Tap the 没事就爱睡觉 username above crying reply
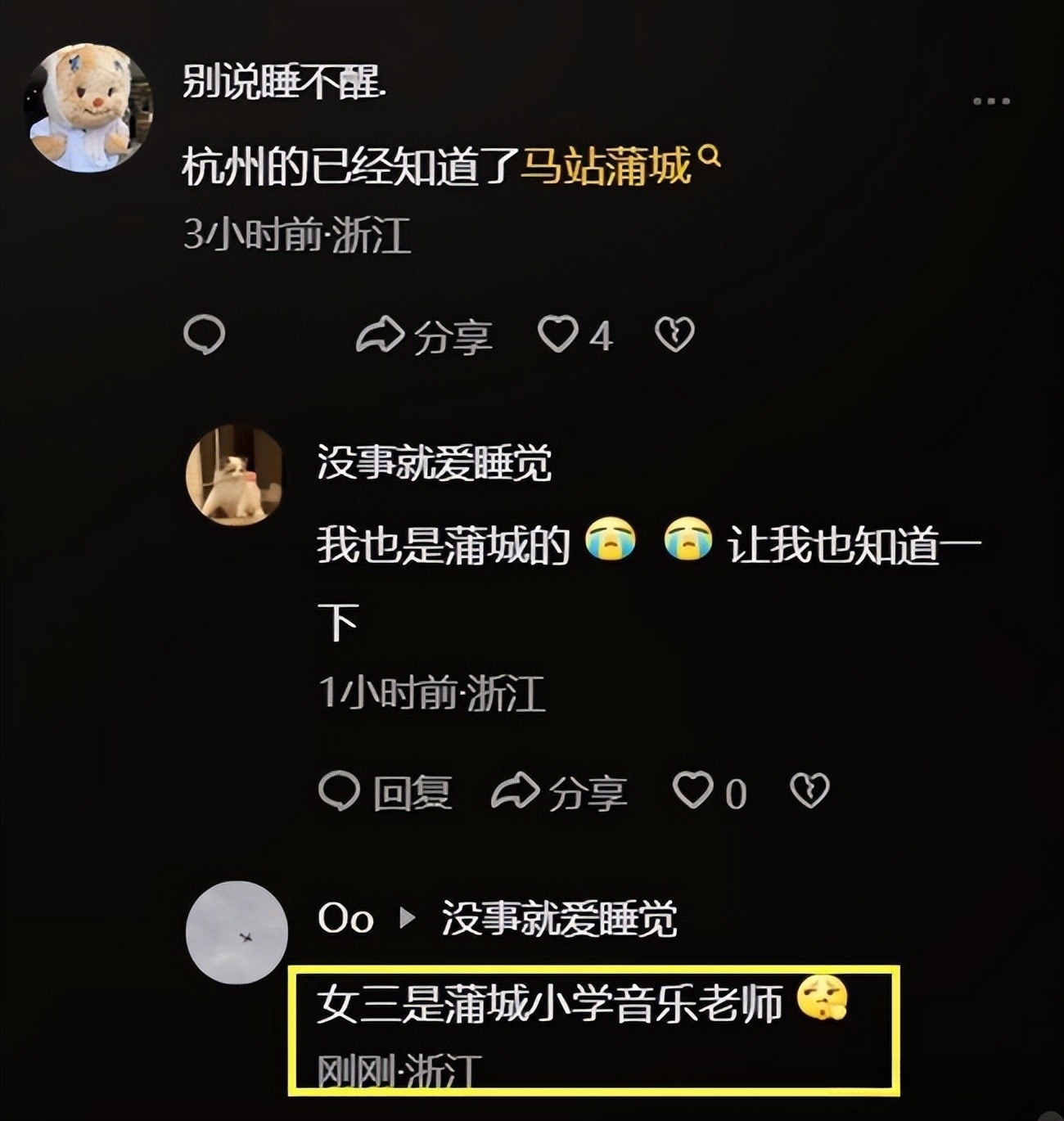The width and height of the screenshot is (1064, 1121). pos(434,463)
